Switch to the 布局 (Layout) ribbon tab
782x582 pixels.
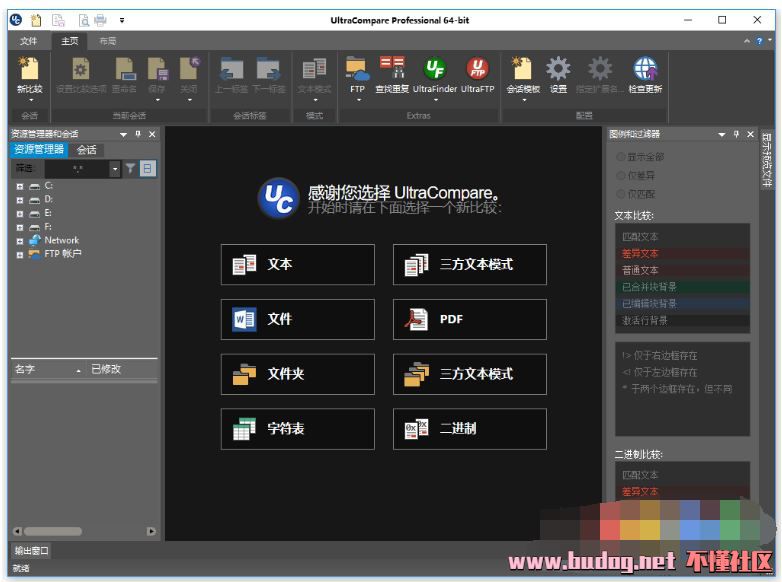point(108,41)
